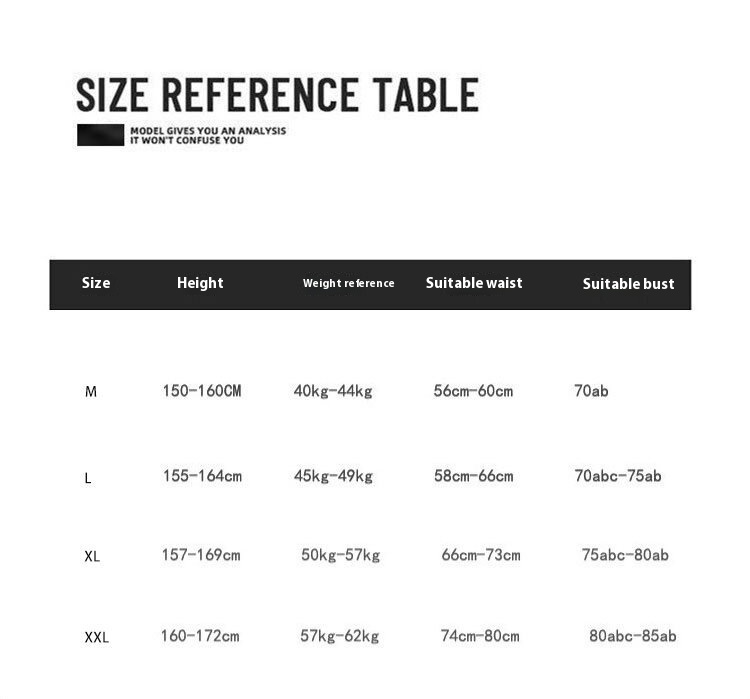Image resolution: width=750 pixels, height=699 pixels.
Task: Select the L size row label
Action: pyautogui.click(x=88, y=478)
